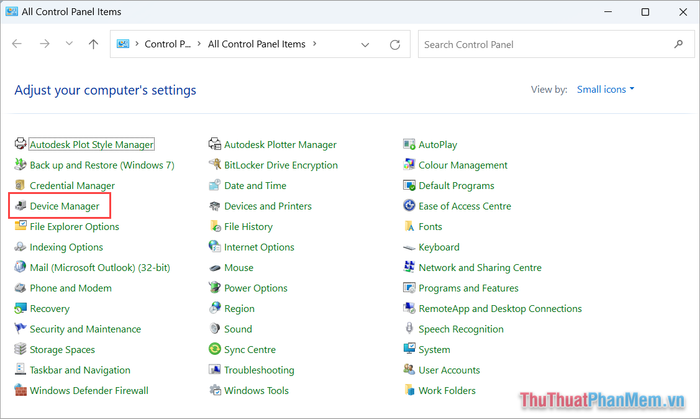Open the View by Small icons dropdown
The image size is (700, 419).
pos(605,89)
